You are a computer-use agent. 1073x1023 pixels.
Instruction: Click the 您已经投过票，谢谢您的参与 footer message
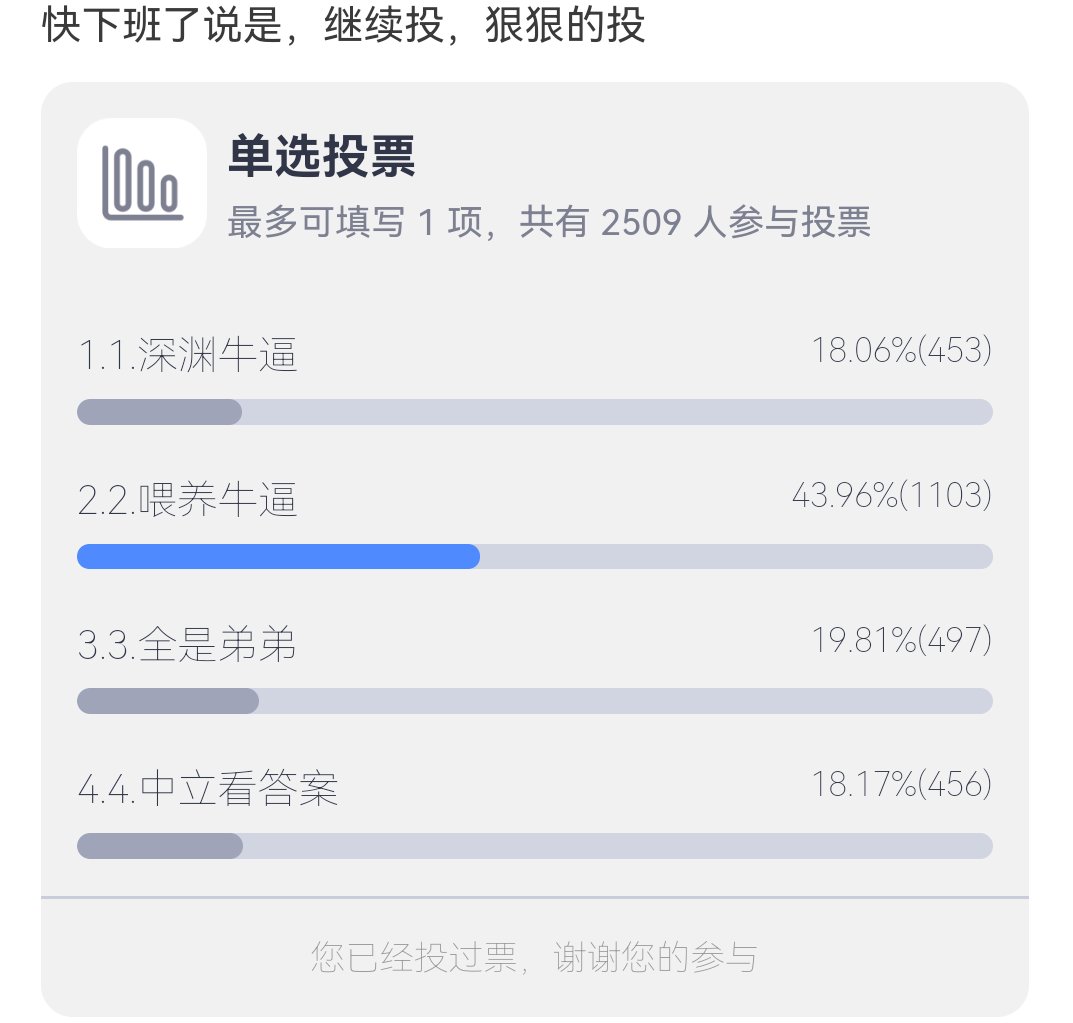coord(534,958)
